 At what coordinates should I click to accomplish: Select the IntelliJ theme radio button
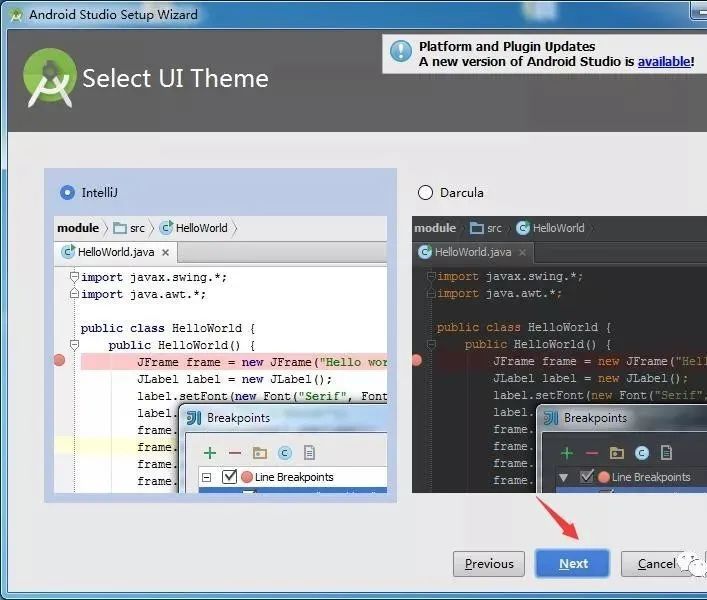[x=67, y=192]
